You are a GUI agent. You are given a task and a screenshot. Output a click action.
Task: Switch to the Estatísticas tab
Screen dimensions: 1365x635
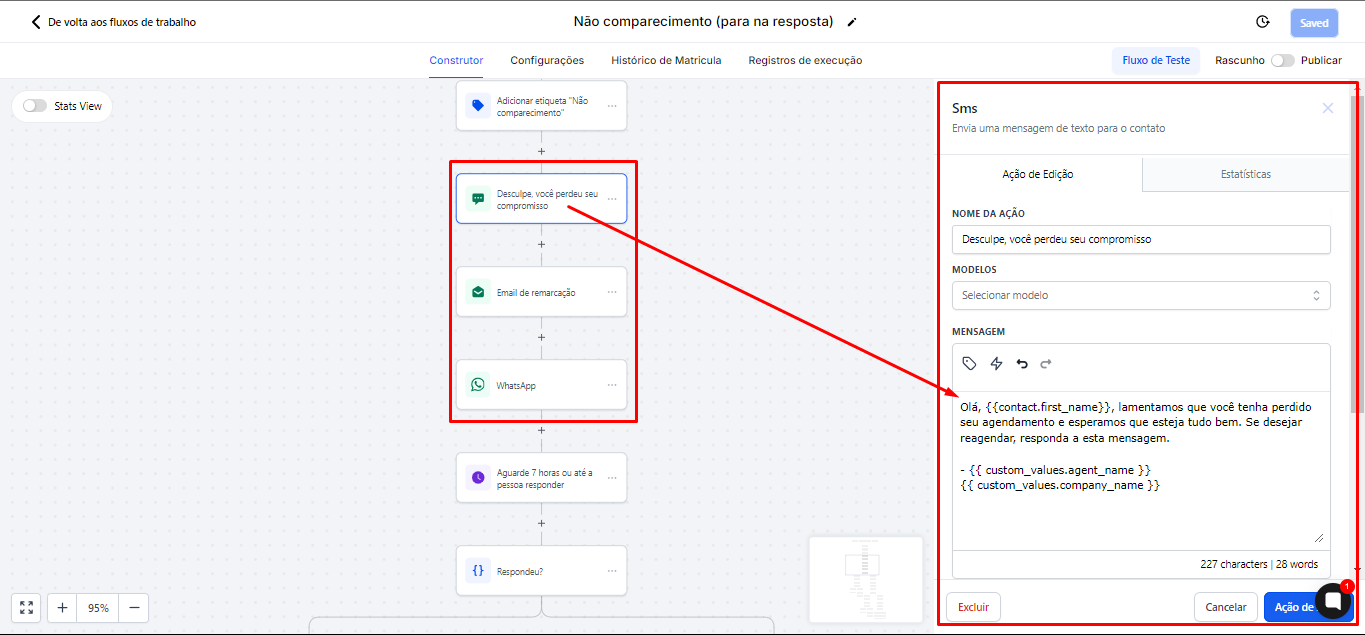pyautogui.click(x=1245, y=174)
